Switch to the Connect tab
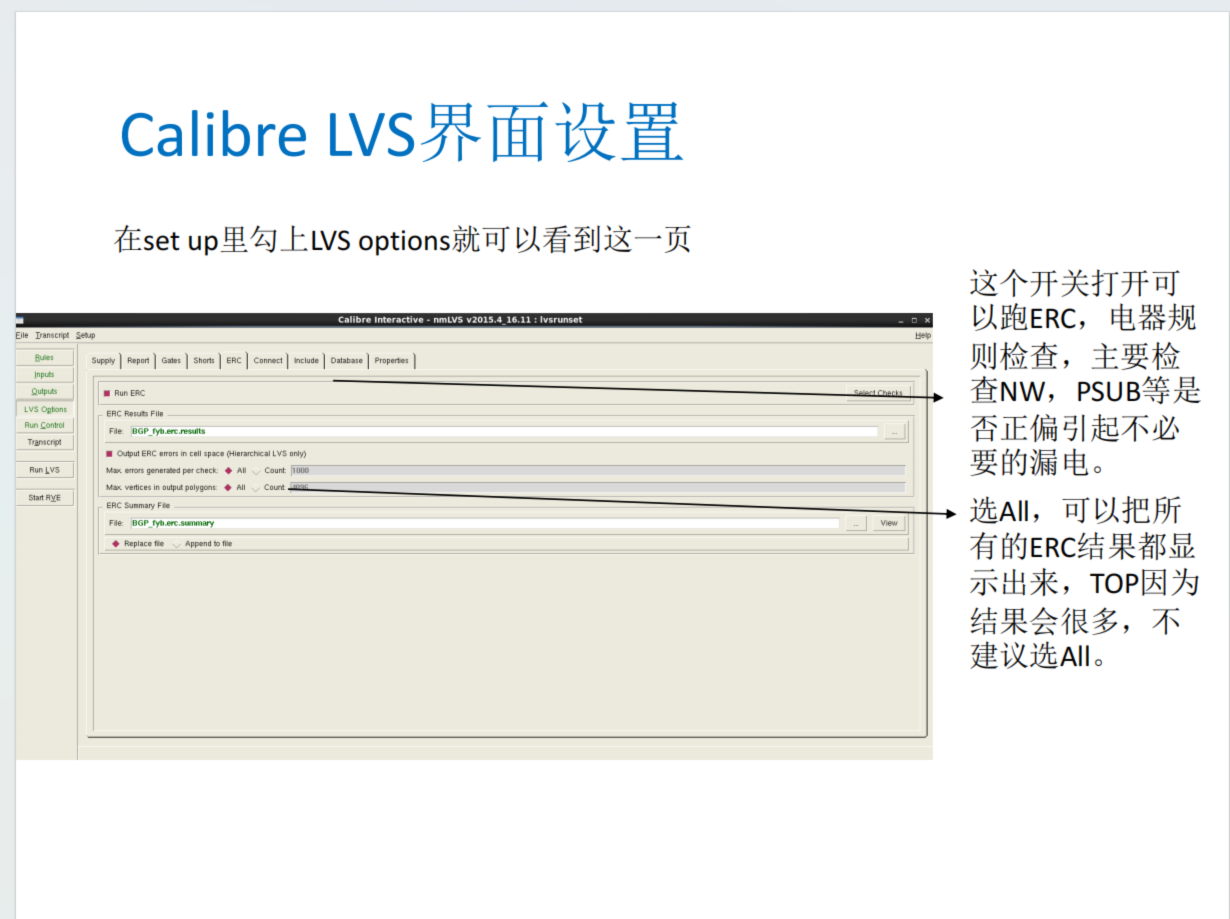1230x919 pixels. click(x=268, y=361)
